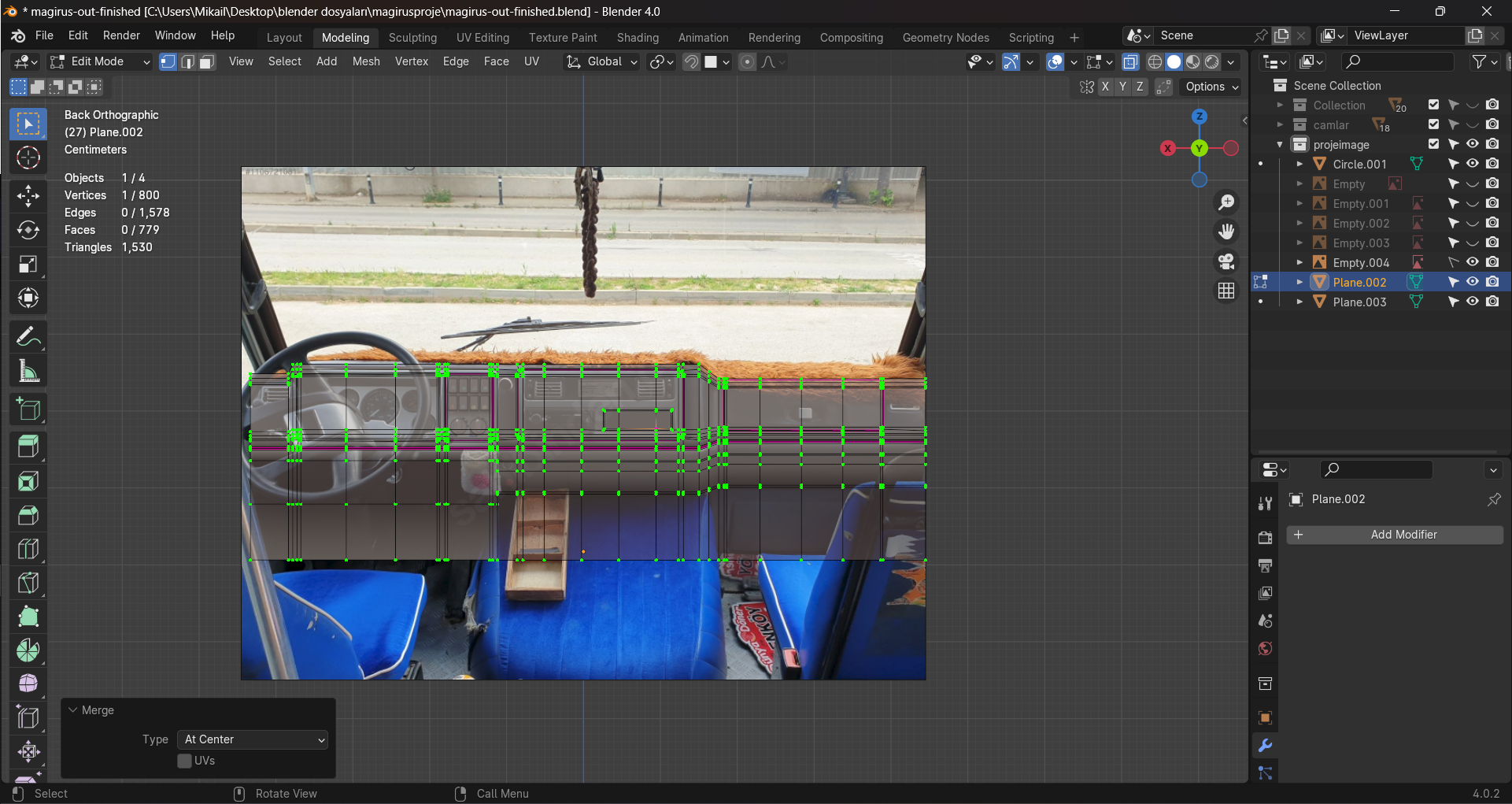This screenshot has width=1512, height=804.
Task: Activate the 3D Cursor tool
Action: coord(28,158)
